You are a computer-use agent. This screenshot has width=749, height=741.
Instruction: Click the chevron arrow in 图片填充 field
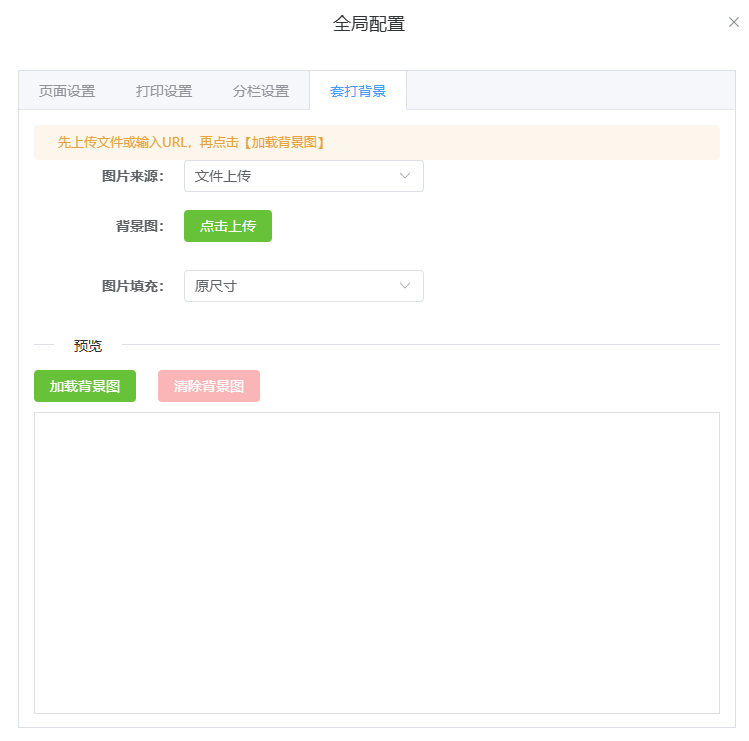point(405,286)
